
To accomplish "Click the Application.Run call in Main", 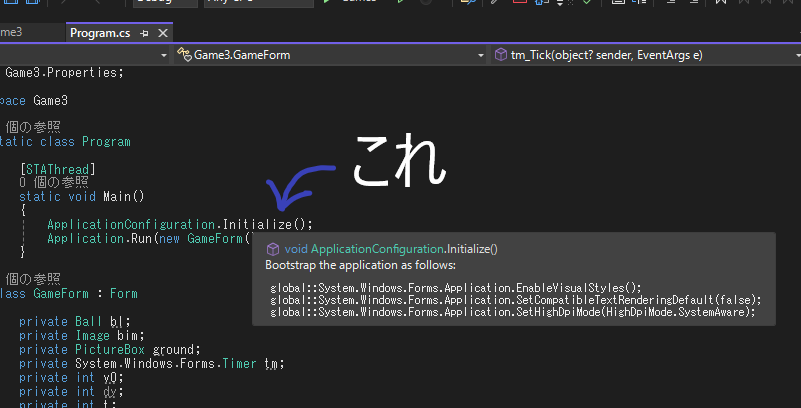I will (x=138, y=238).
